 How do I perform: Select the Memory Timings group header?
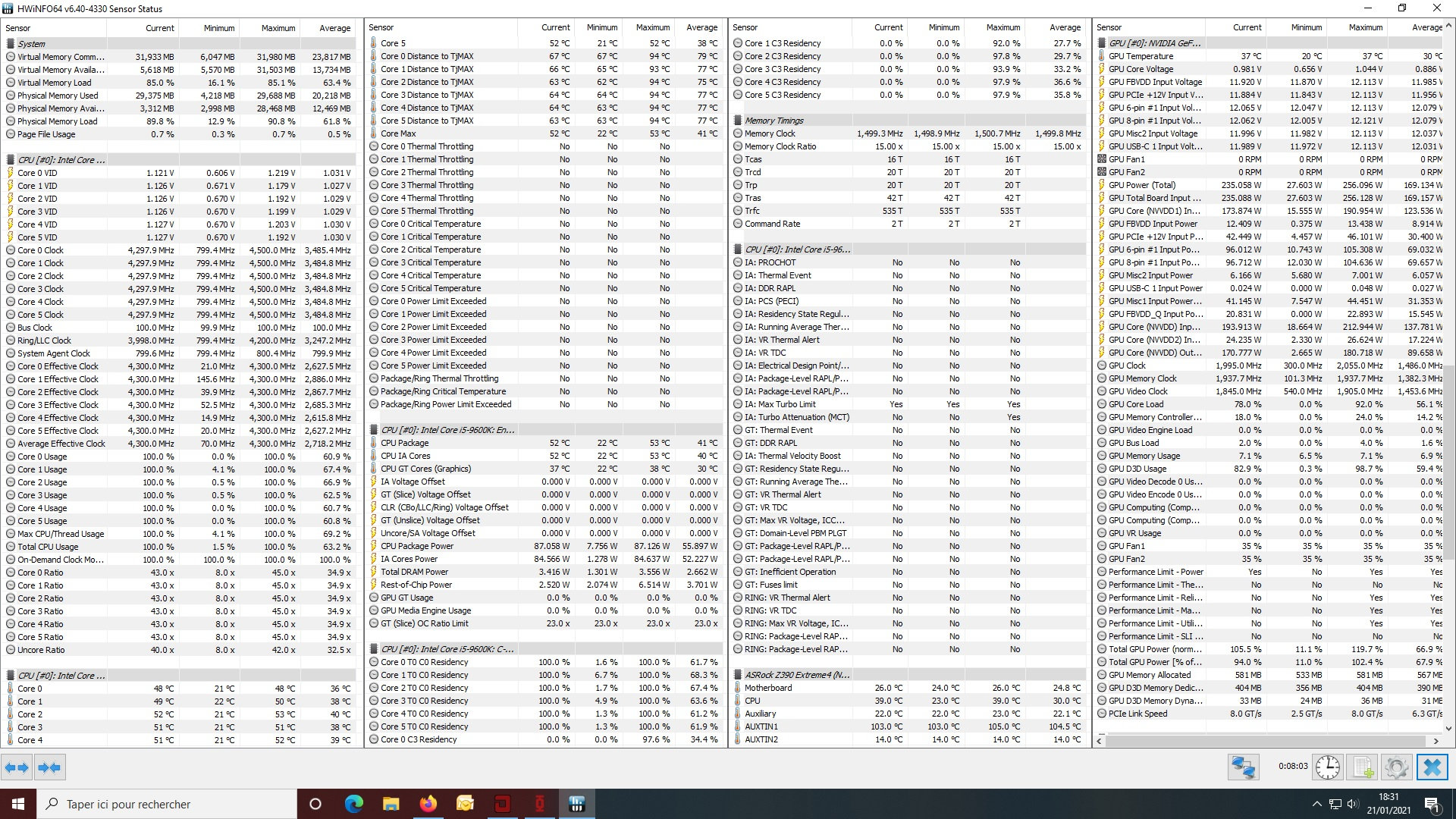click(x=773, y=121)
